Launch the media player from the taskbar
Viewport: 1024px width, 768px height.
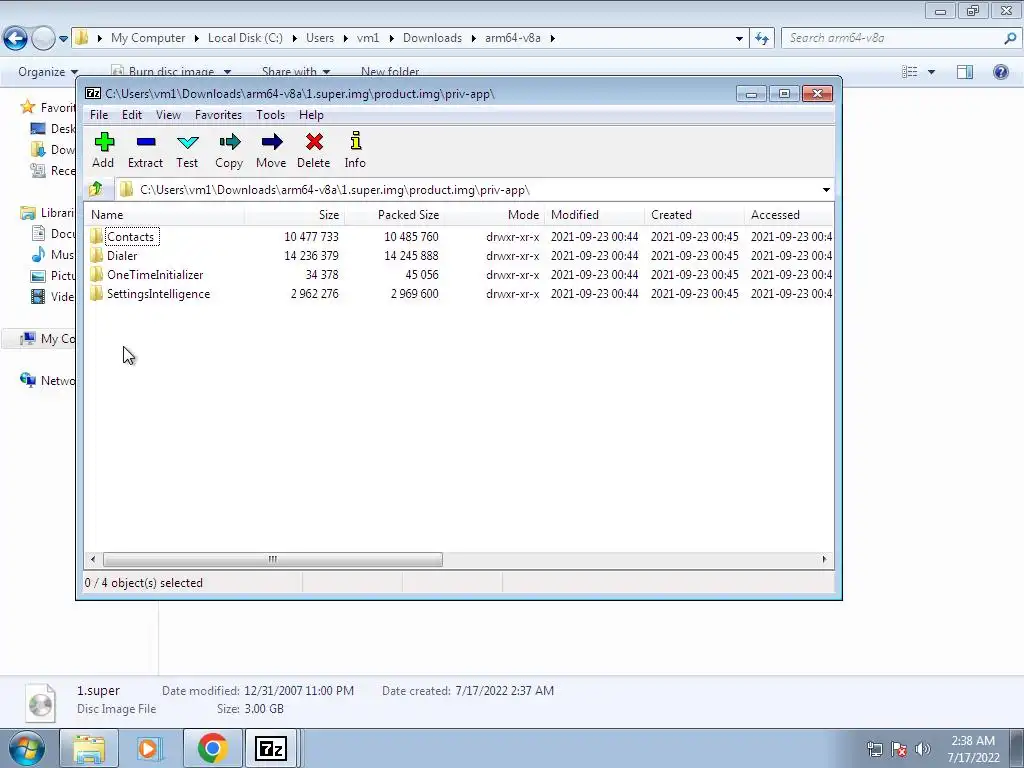click(149, 748)
